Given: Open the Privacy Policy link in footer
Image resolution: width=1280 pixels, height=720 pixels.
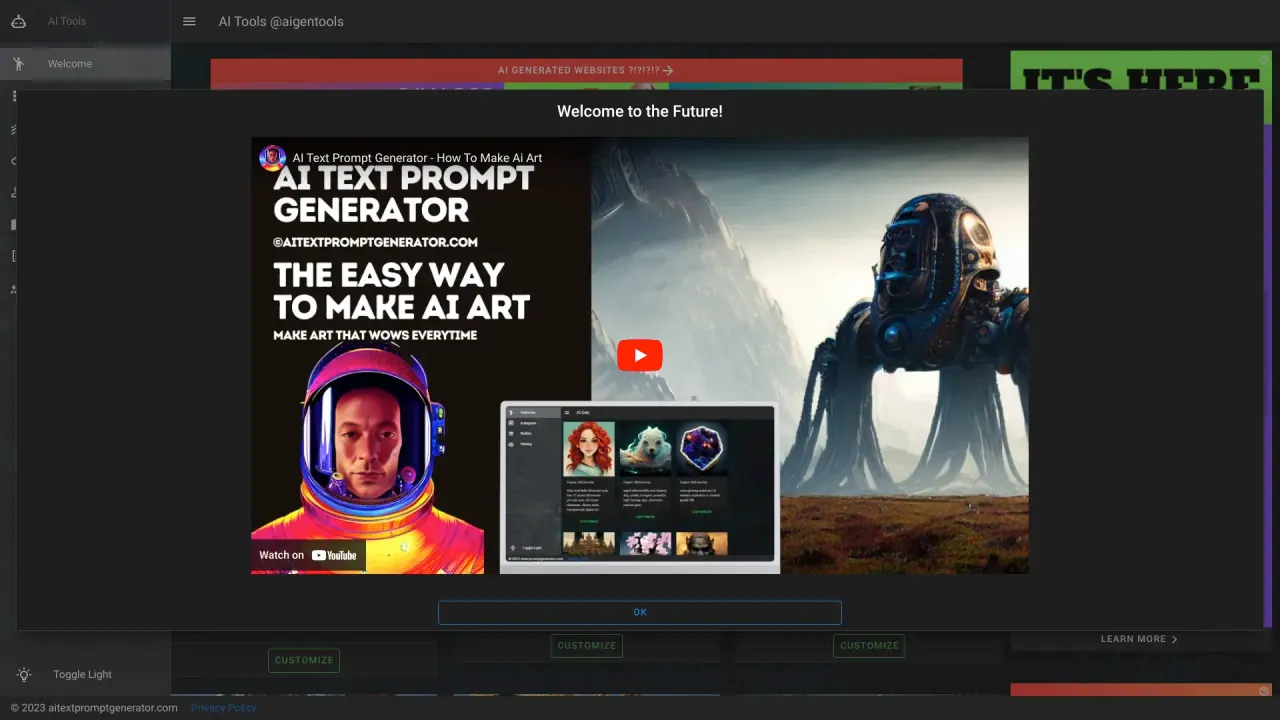Looking at the screenshot, I should point(224,708).
